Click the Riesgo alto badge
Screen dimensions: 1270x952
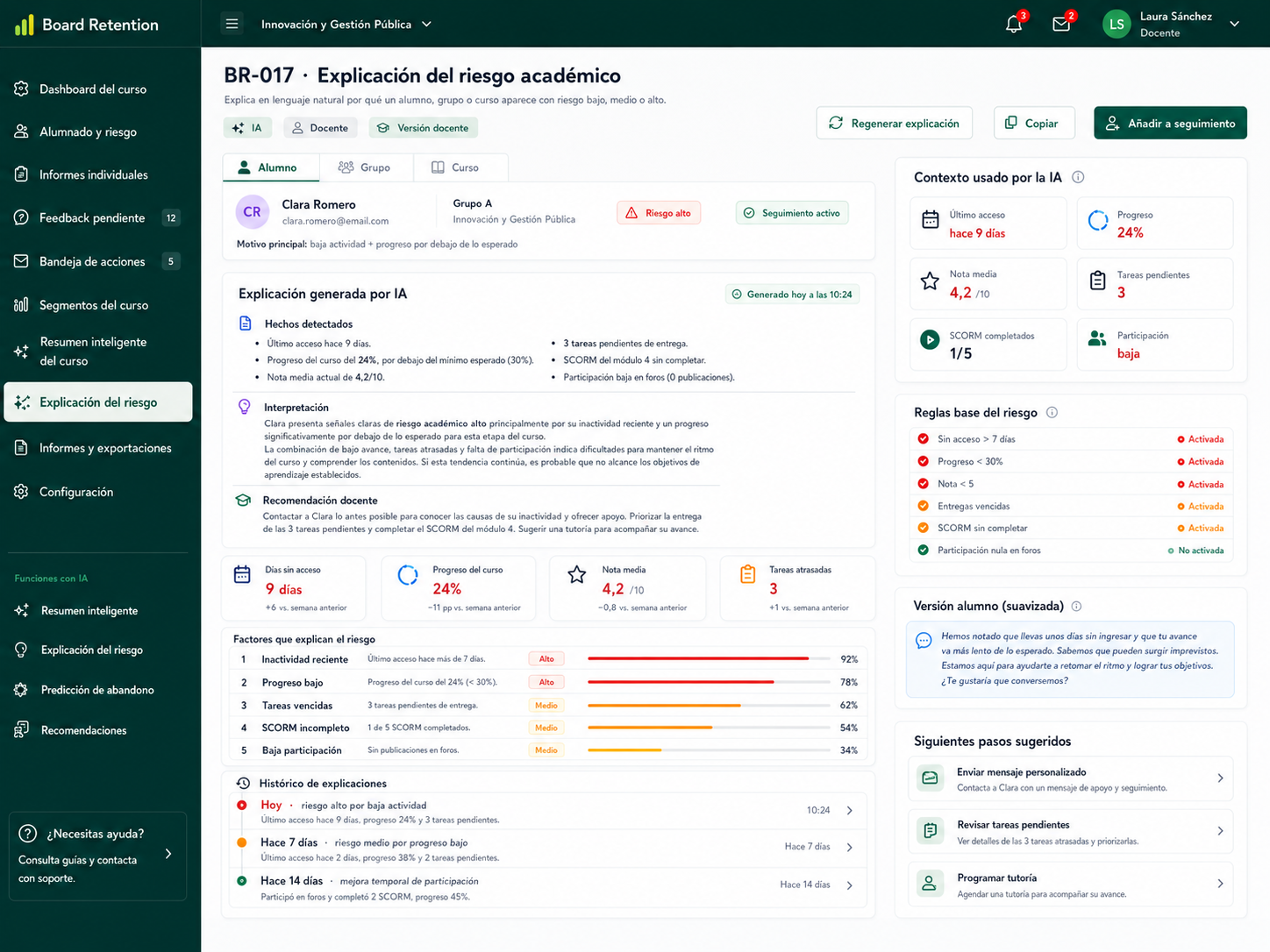[659, 213]
